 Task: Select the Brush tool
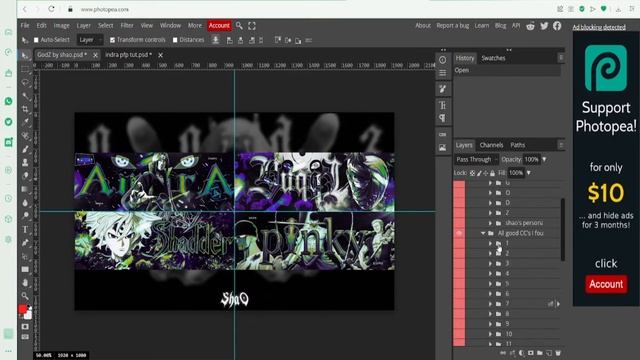point(25,149)
